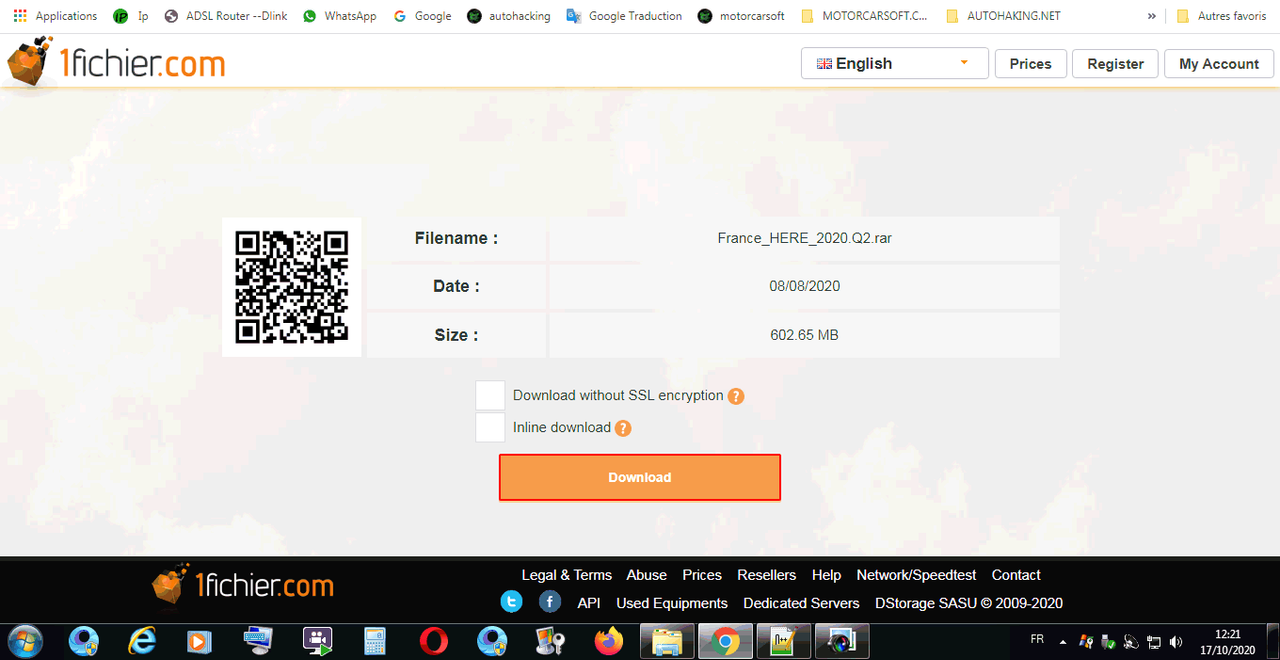Launch Opera from the taskbar

coord(433,641)
